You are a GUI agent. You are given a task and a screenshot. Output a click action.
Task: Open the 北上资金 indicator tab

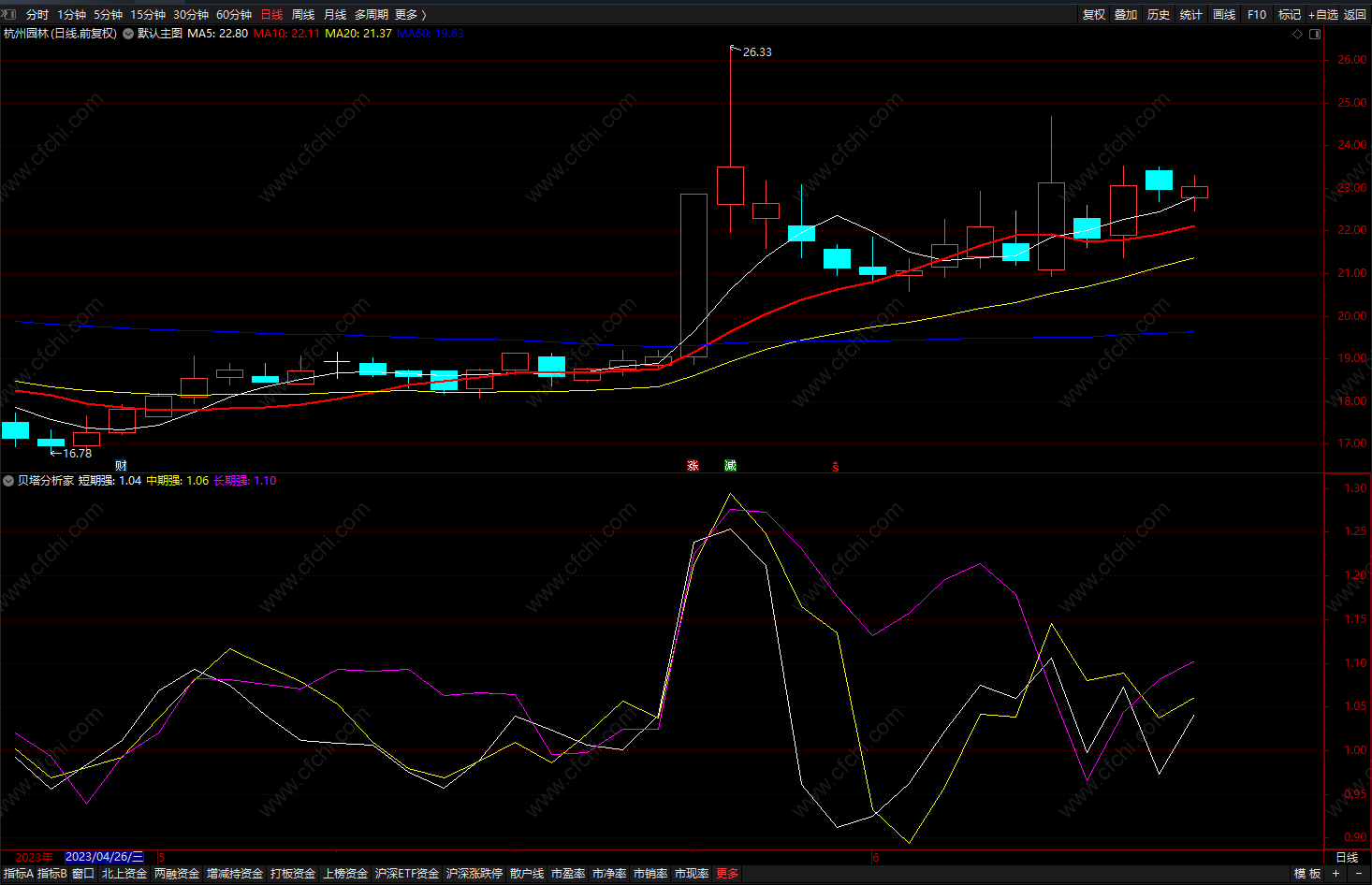(124, 874)
